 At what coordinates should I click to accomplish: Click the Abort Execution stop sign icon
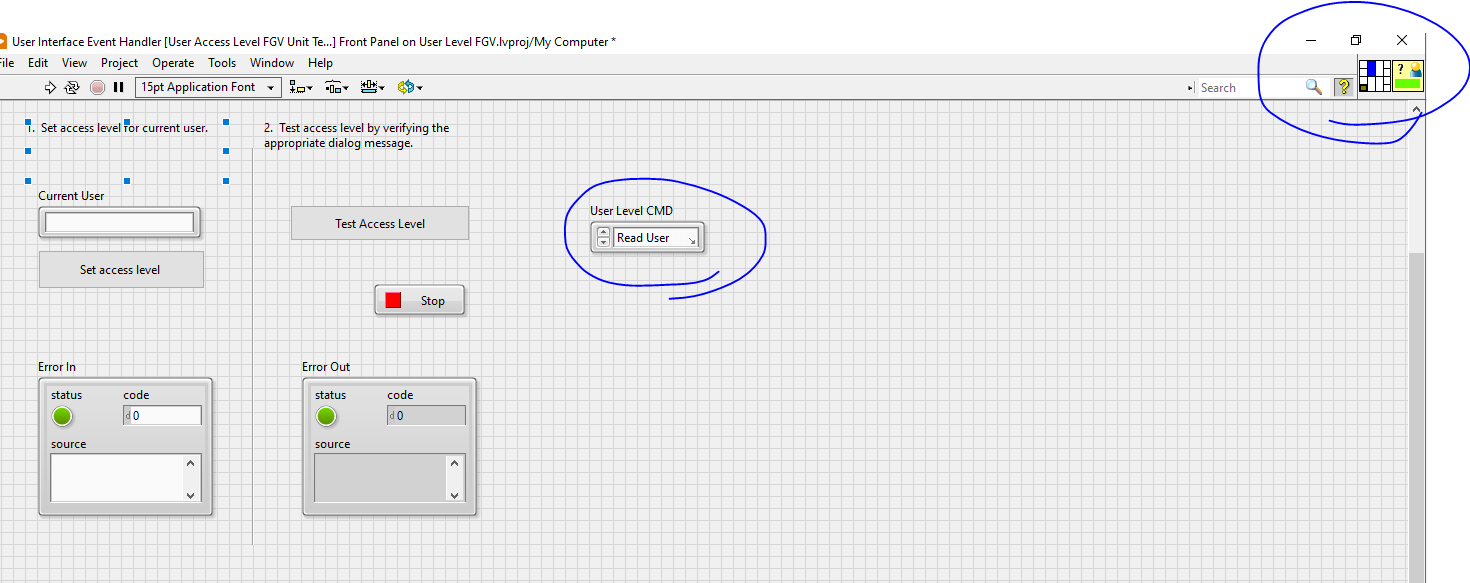(96, 87)
